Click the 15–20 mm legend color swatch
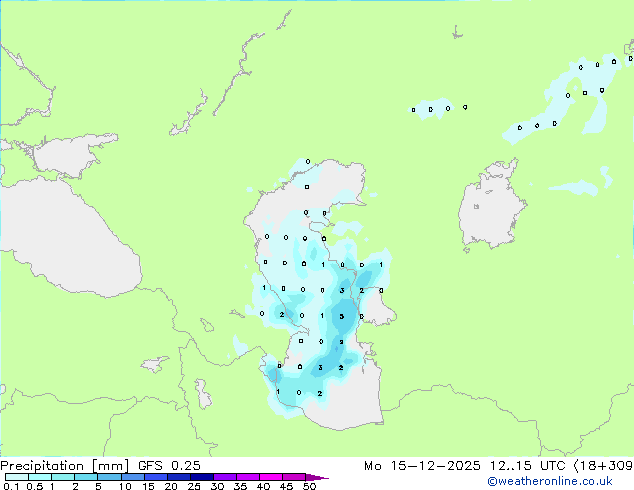Screen dimensions: 634x490 pos(155,477)
